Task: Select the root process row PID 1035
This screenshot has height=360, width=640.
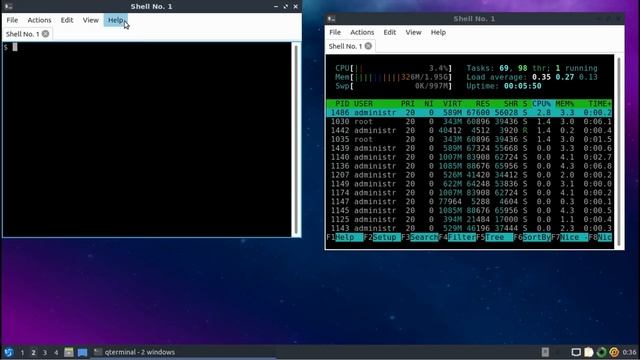Action: coord(469,140)
